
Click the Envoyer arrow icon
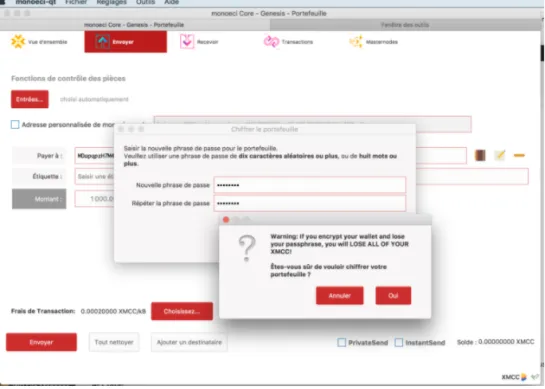click(x=103, y=42)
